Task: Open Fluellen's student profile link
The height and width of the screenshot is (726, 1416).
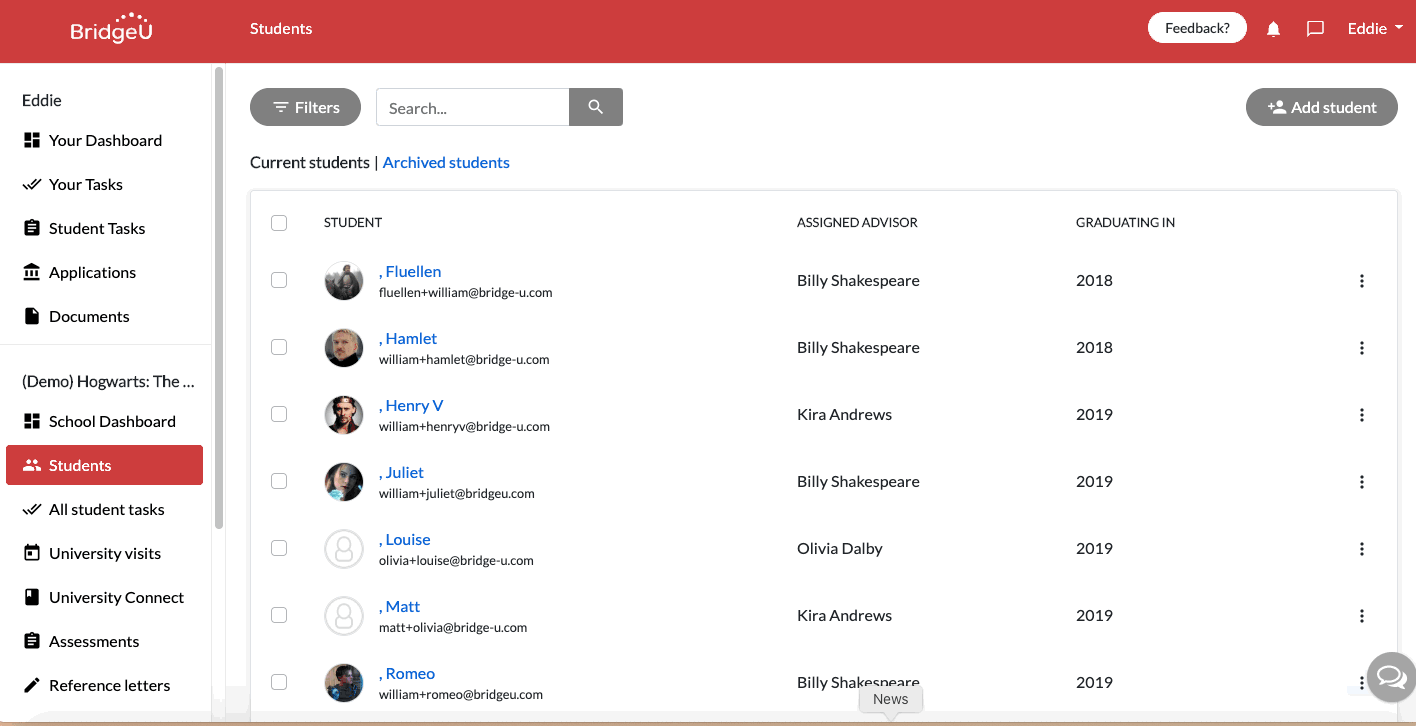Action: tap(410, 271)
